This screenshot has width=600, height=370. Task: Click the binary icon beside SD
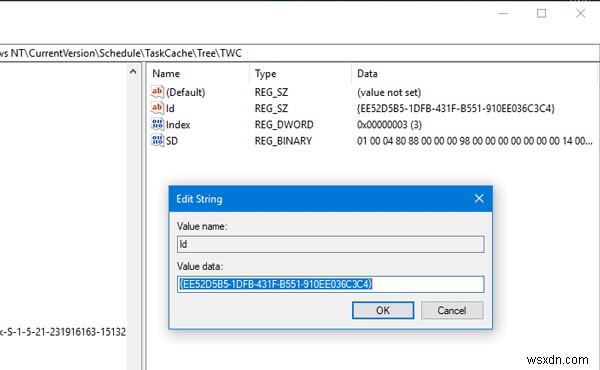coord(157,140)
